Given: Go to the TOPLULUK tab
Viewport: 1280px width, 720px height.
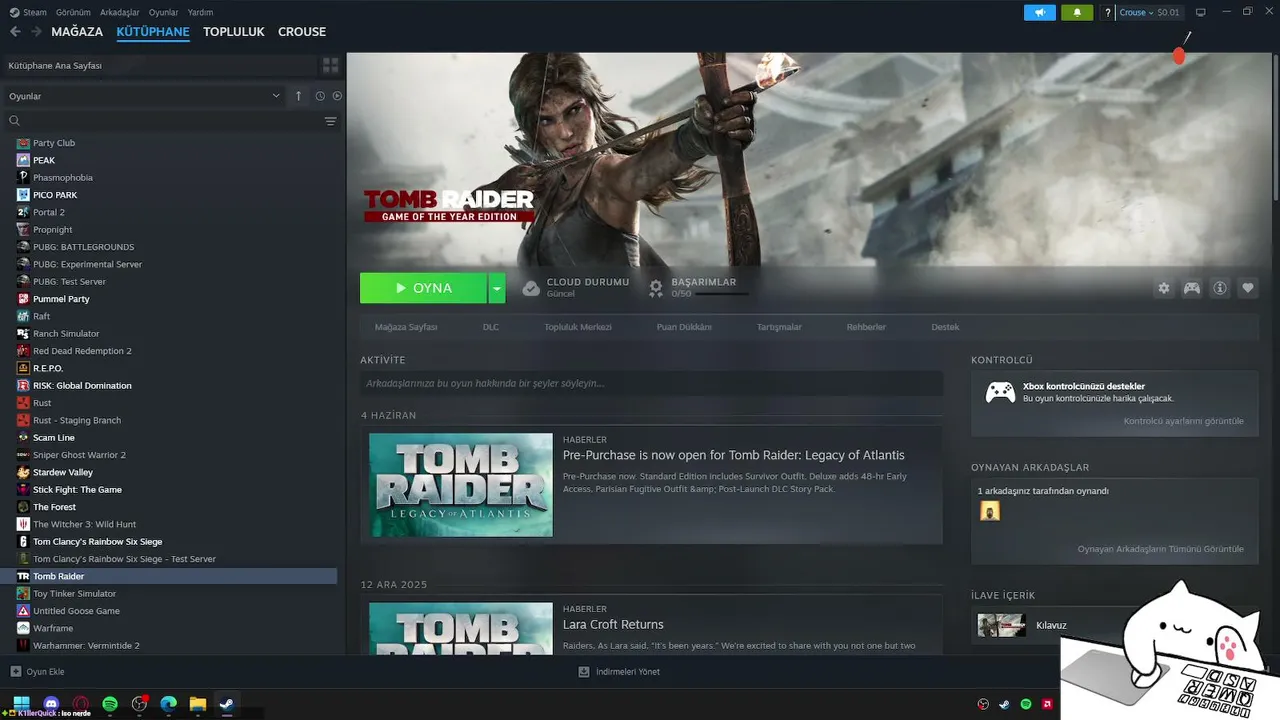Looking at the screenshot, I should click(234, 32).
